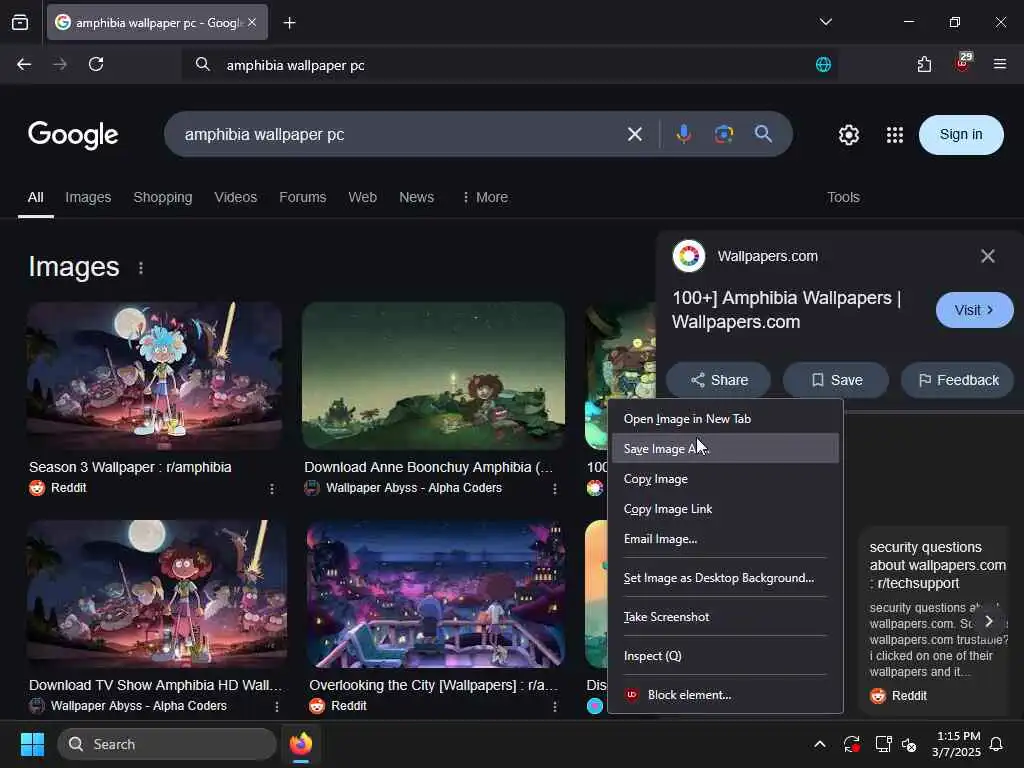Viewport: 1024px width, 768px height.
Task: Start voice search with microphone icon
Action: (683, 135)
